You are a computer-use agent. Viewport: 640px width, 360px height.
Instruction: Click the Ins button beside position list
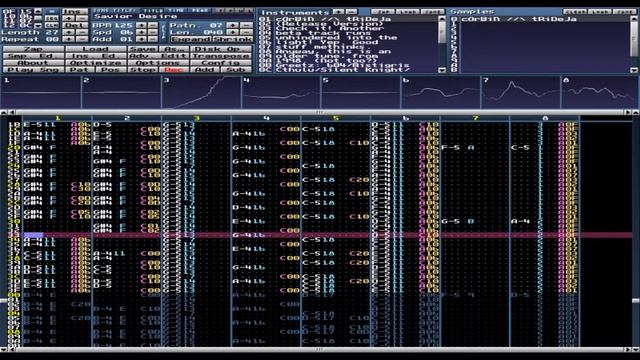[76, 11]
